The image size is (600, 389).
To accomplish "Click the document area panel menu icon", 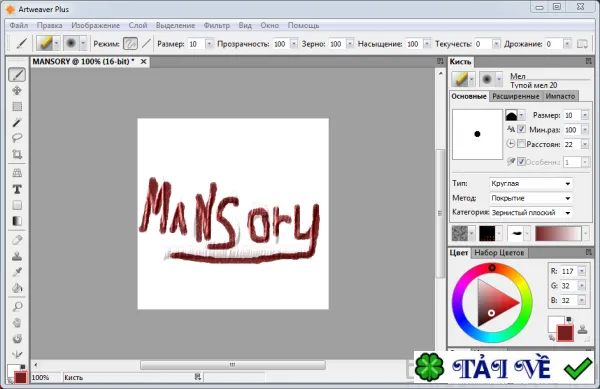I will (440, 61).
